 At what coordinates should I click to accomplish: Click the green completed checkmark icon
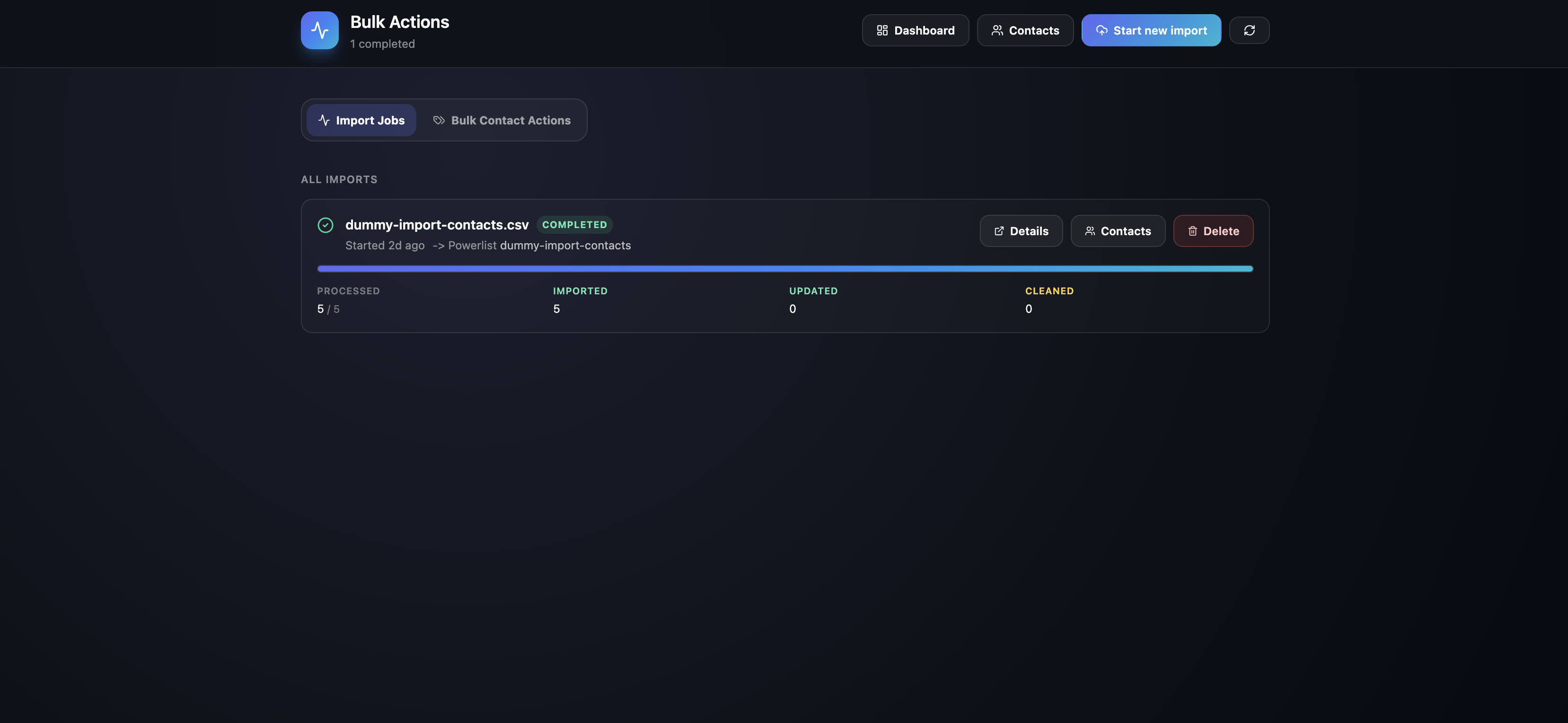click(326, 225)
